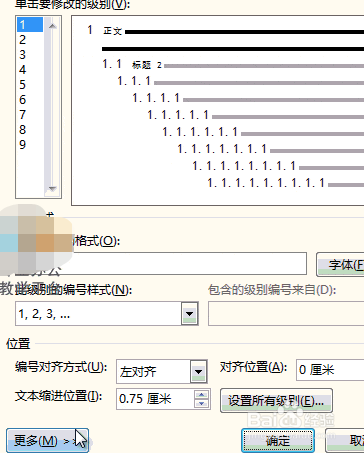
Task: Click the level list scroll down arrow
Action: [x=52, y=189]
